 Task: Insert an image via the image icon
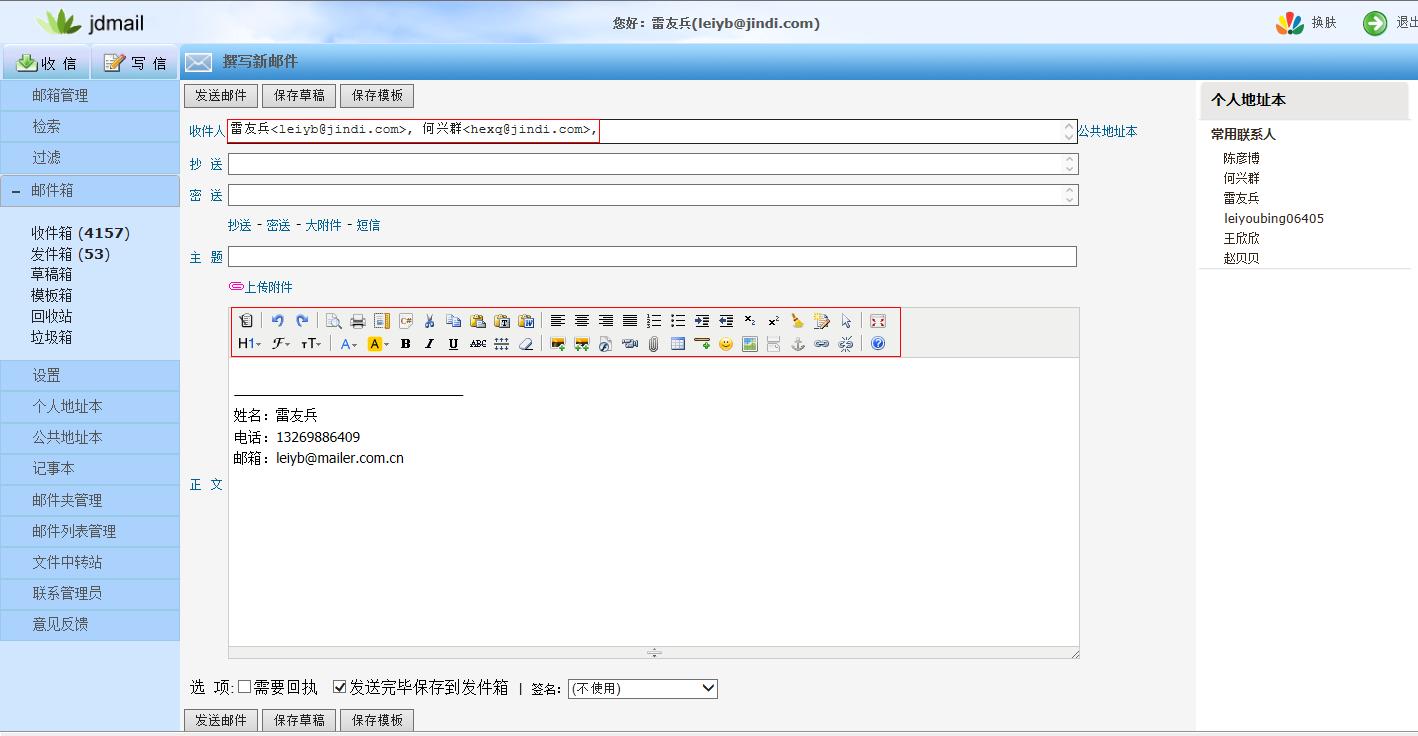point(558,344)
